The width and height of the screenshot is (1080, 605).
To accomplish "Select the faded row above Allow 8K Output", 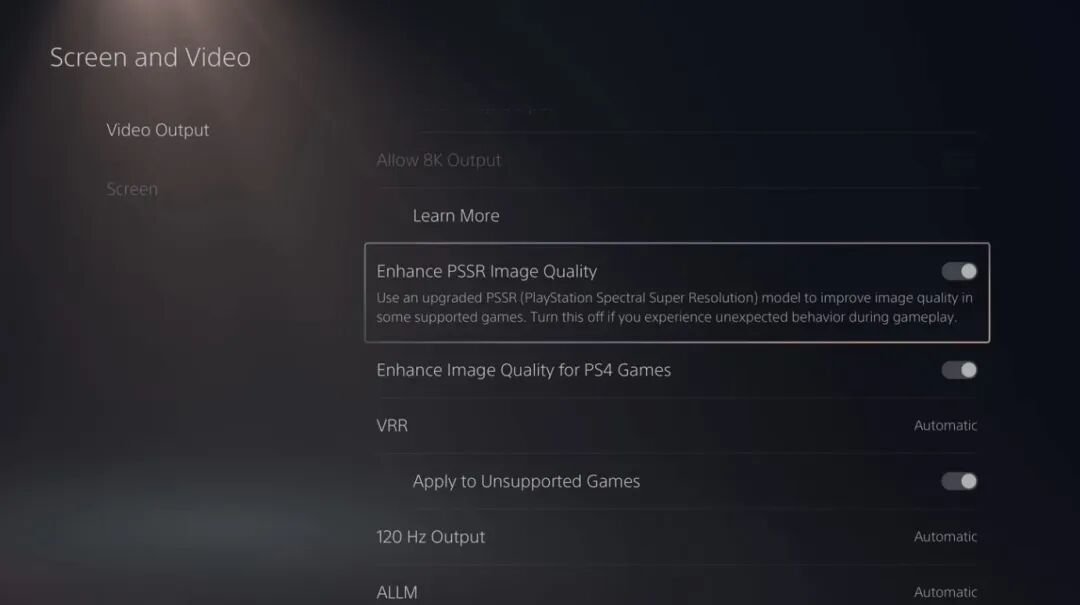I will 677,109.
